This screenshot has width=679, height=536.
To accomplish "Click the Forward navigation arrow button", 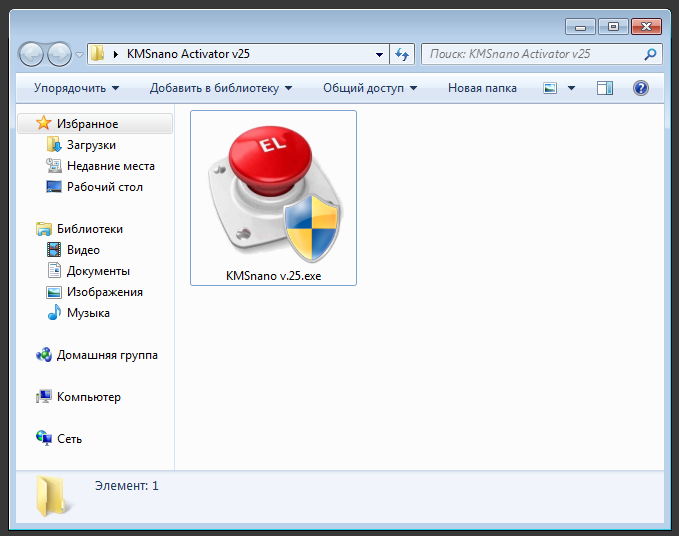I will (59, 54).
